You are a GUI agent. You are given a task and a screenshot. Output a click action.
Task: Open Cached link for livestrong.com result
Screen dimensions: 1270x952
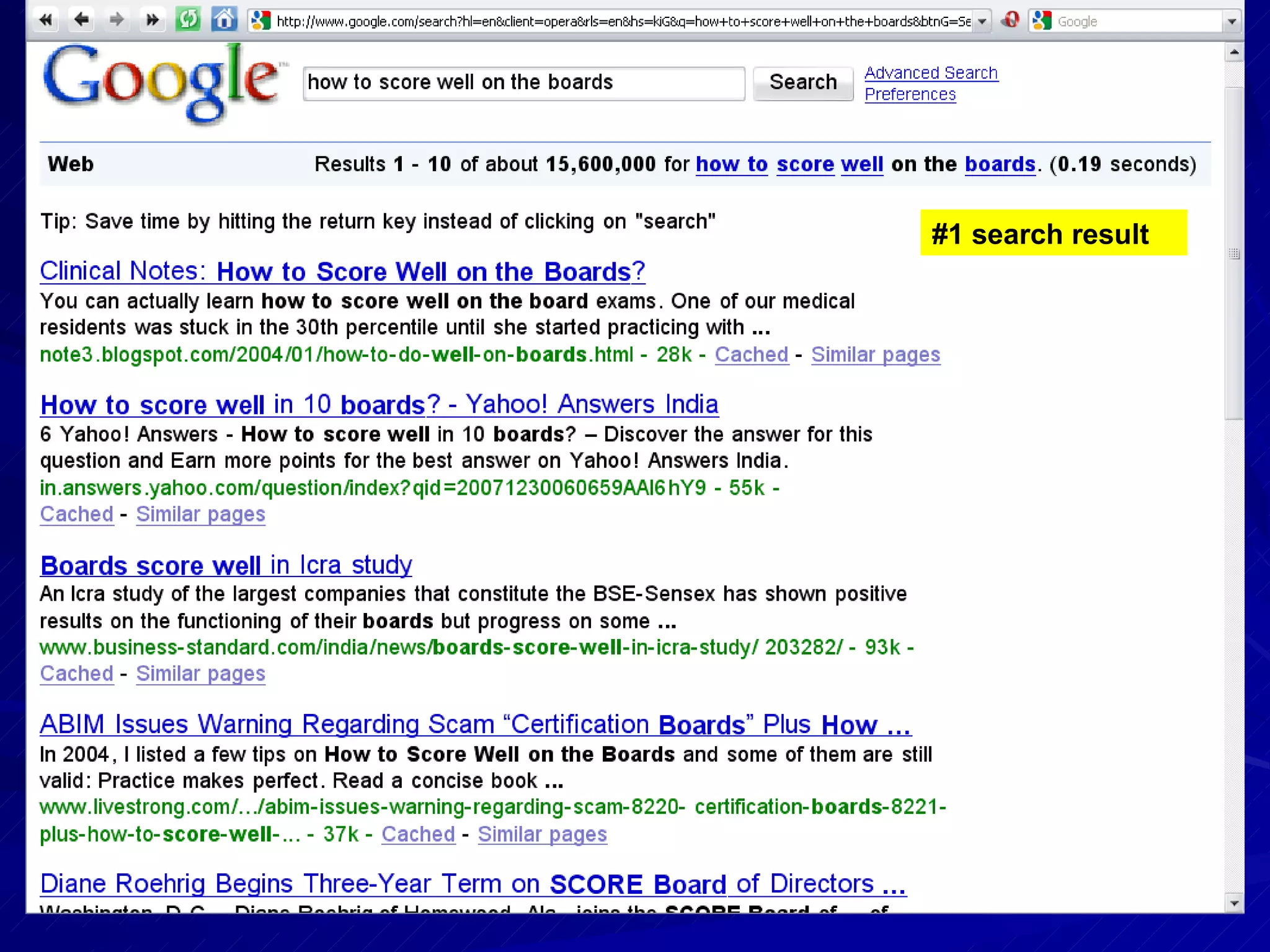419,834
